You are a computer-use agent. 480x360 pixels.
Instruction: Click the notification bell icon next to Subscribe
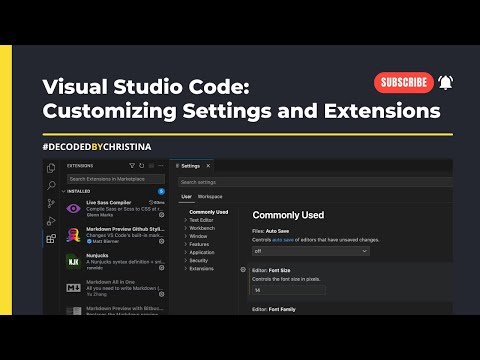pos(446,82)
